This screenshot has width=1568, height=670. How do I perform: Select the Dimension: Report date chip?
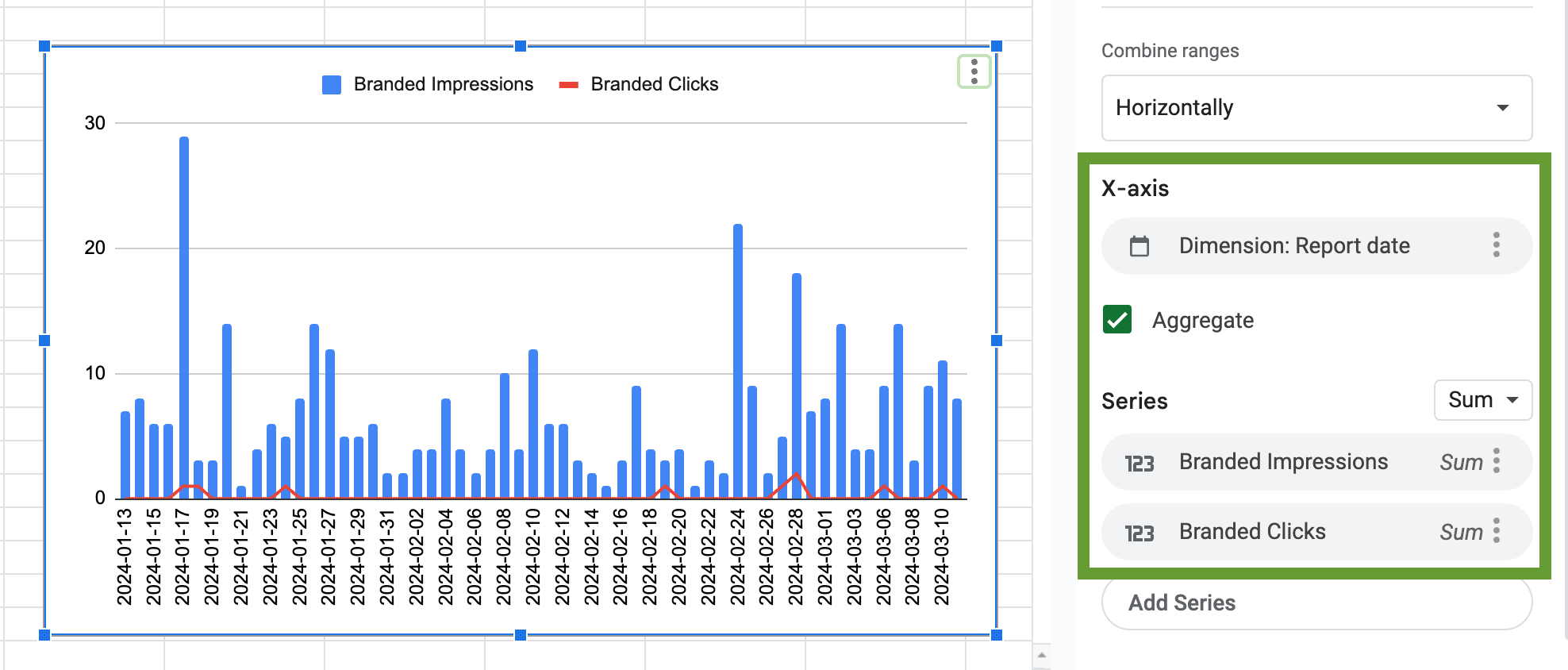(1316, 246)
